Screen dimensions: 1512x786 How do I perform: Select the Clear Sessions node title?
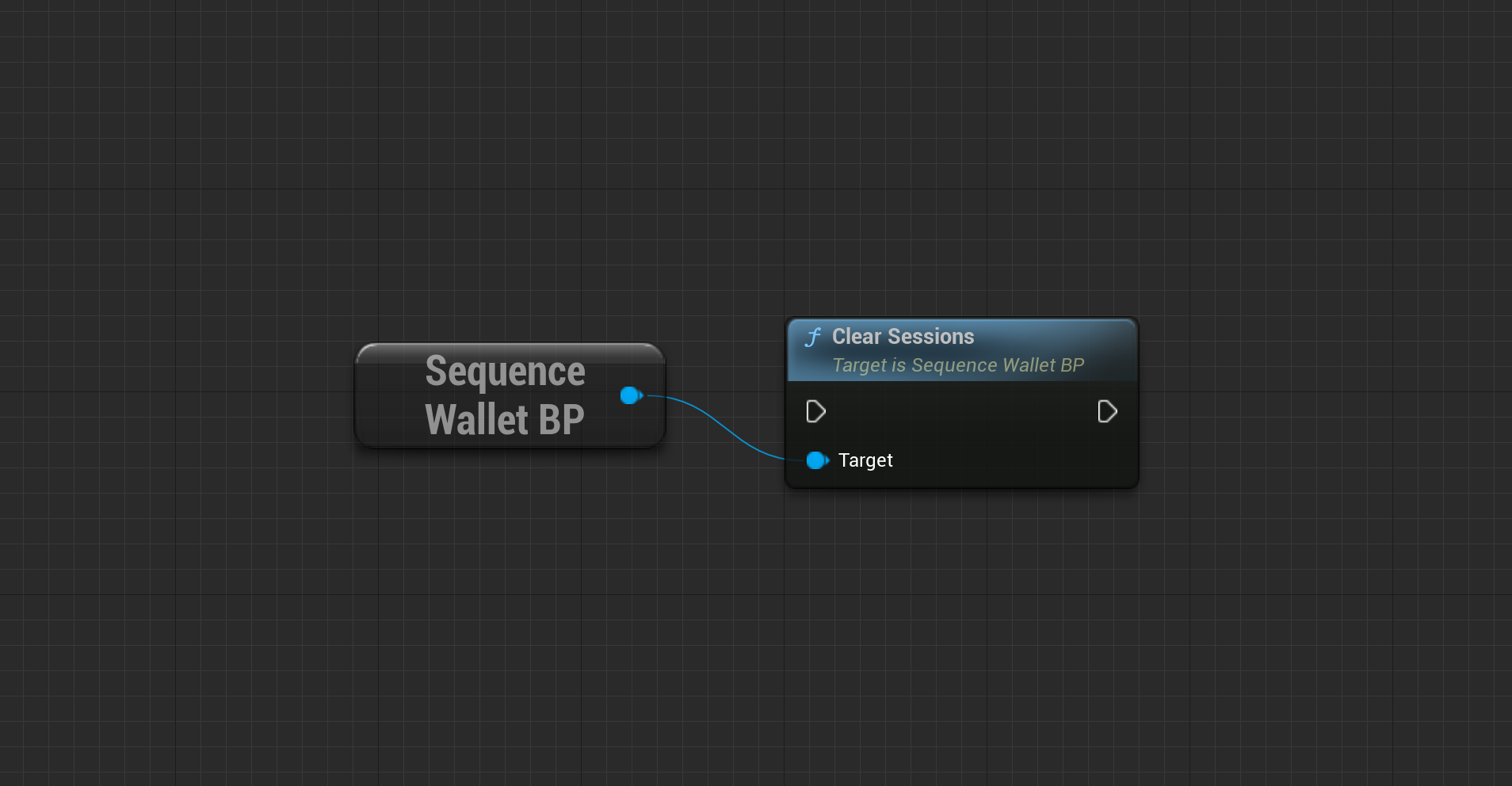(x=903, y=337)
